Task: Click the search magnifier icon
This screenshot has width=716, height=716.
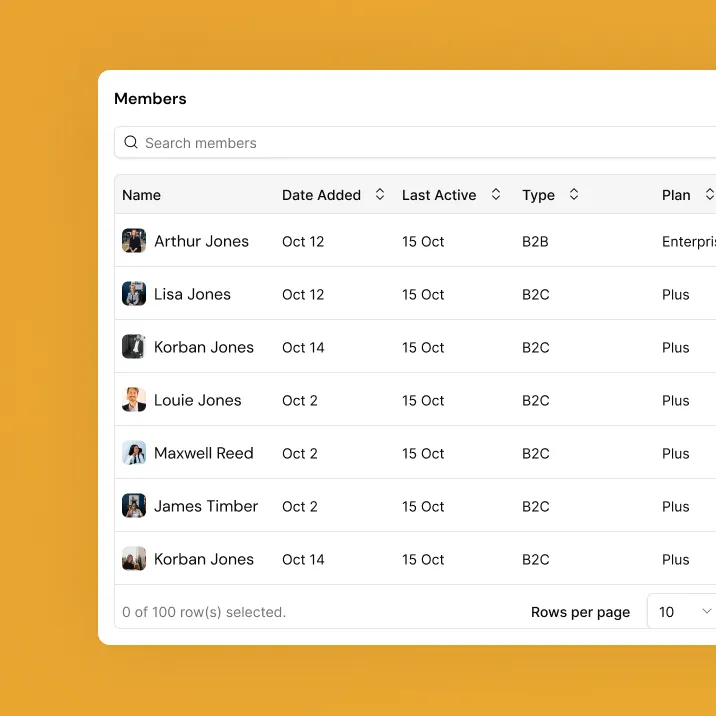Action: click(x=131, y=142)
